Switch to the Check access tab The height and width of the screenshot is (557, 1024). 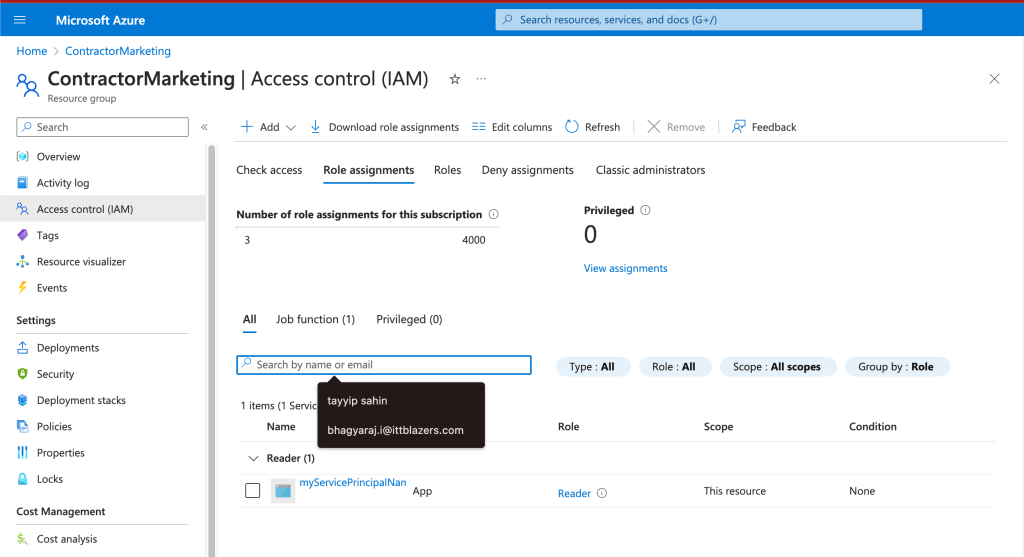[269, 170]
